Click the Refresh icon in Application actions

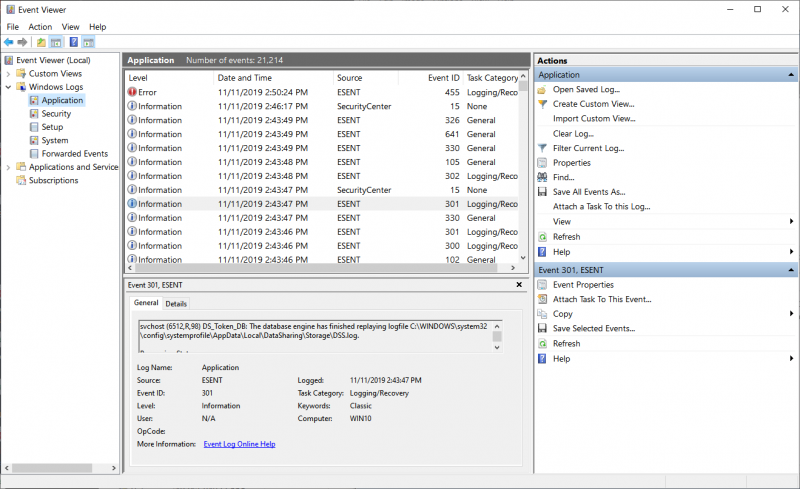coord(542,237)
